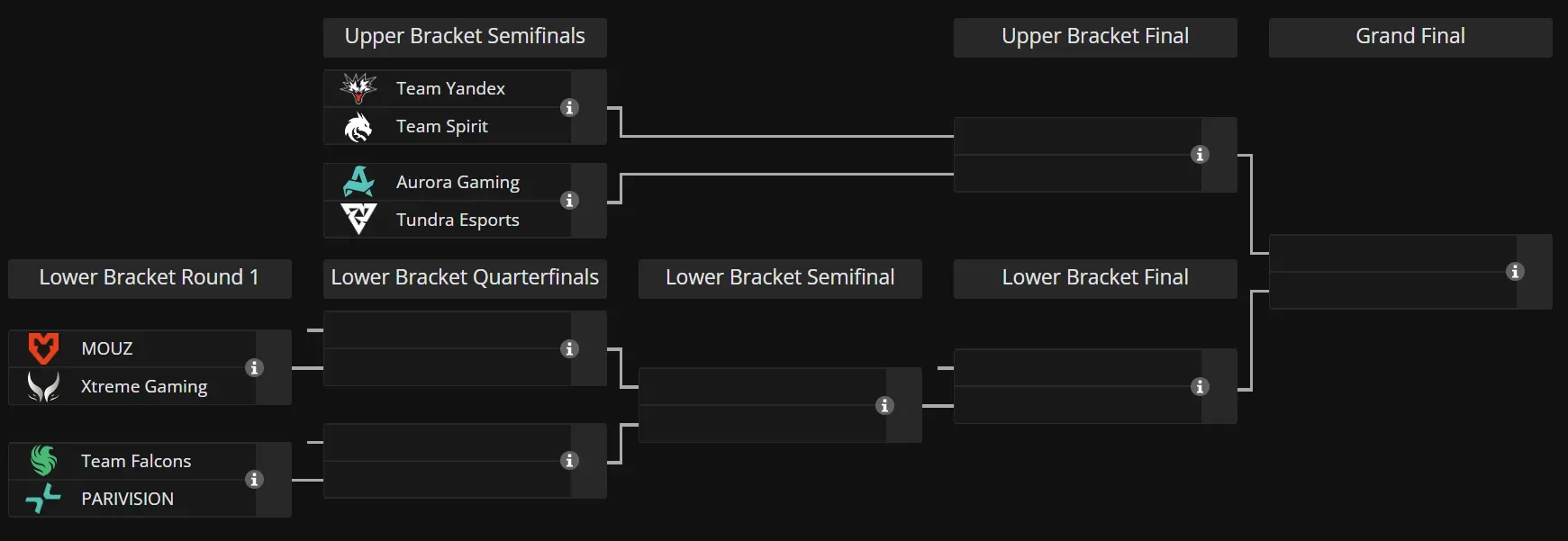The width and height of the screenshot is (1568, 541).
Task: Click the MOUZ red logo
Action: pyautogui.click(x=42, y=347)
